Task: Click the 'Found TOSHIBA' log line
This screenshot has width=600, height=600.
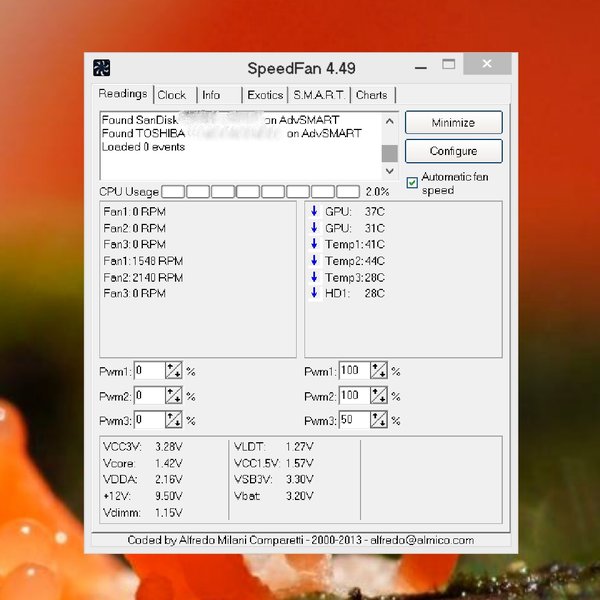Action: (232, 133)
